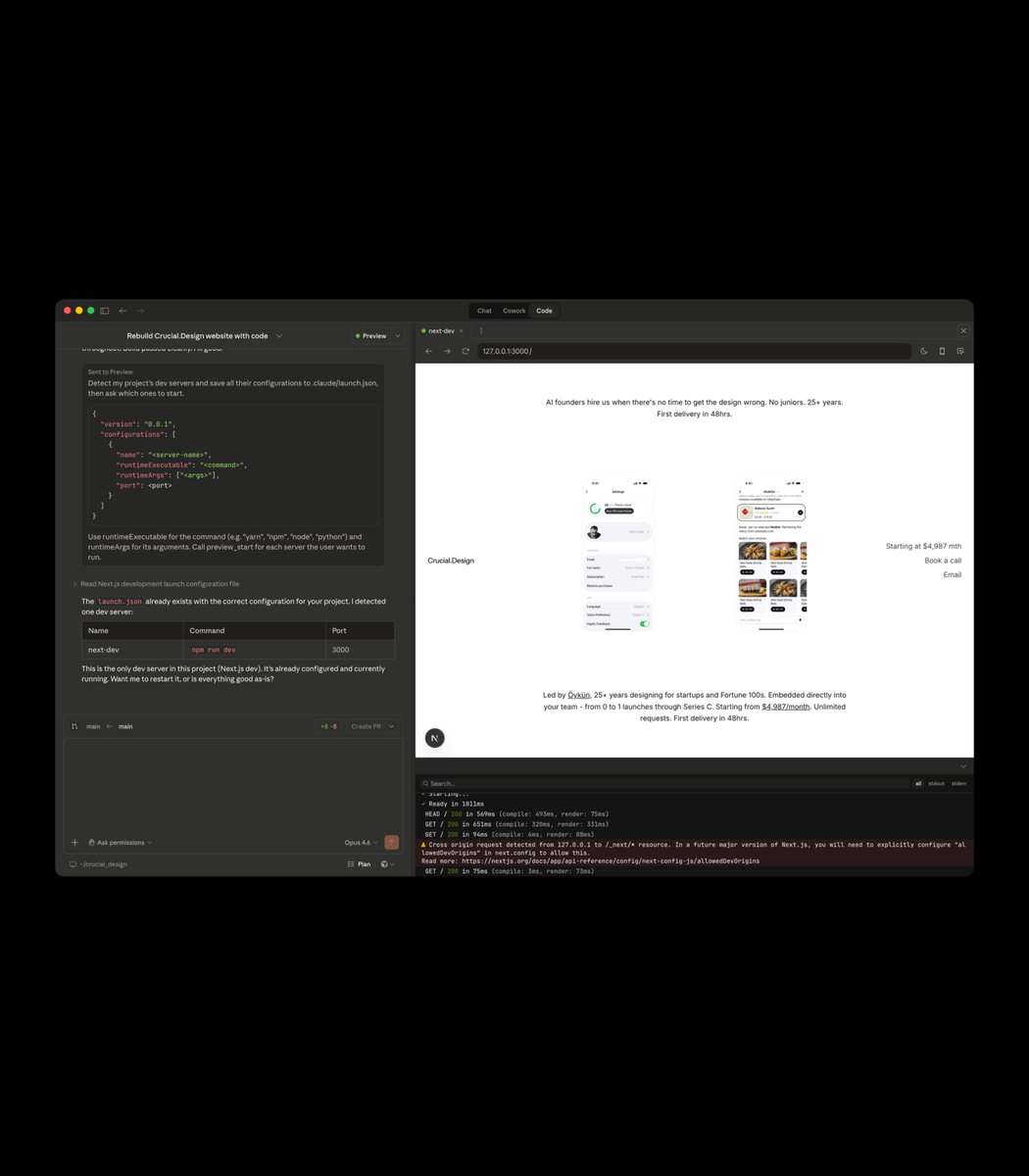Click the Settings phone mockup image
The image size is (1029, 1176).
point(618,555)
